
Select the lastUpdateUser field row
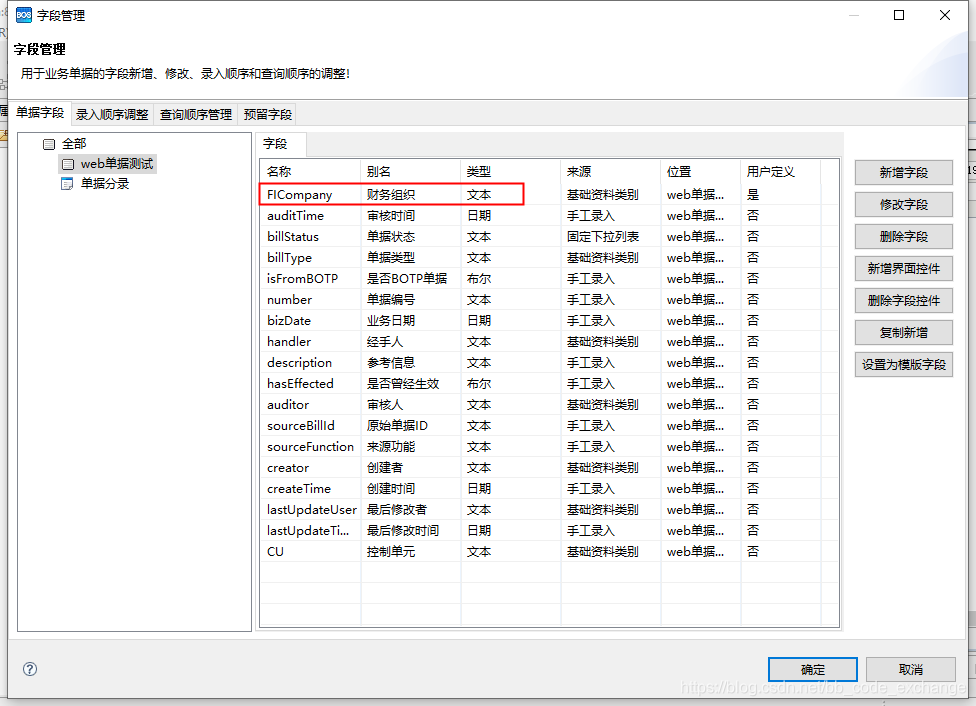550,510
